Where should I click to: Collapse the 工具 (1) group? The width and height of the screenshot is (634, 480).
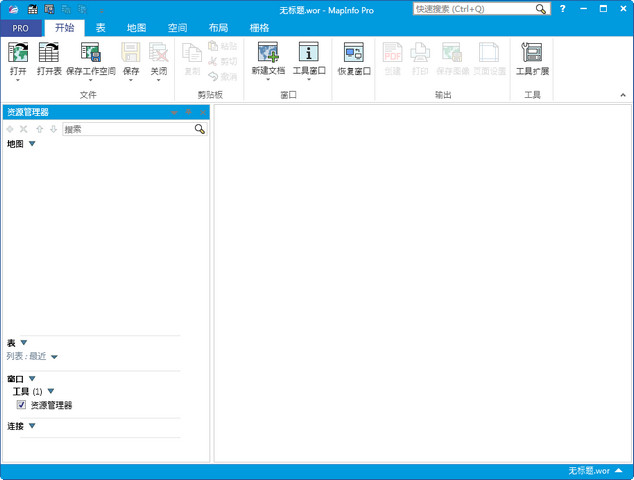pyautogui.click(x=50, y=392)
